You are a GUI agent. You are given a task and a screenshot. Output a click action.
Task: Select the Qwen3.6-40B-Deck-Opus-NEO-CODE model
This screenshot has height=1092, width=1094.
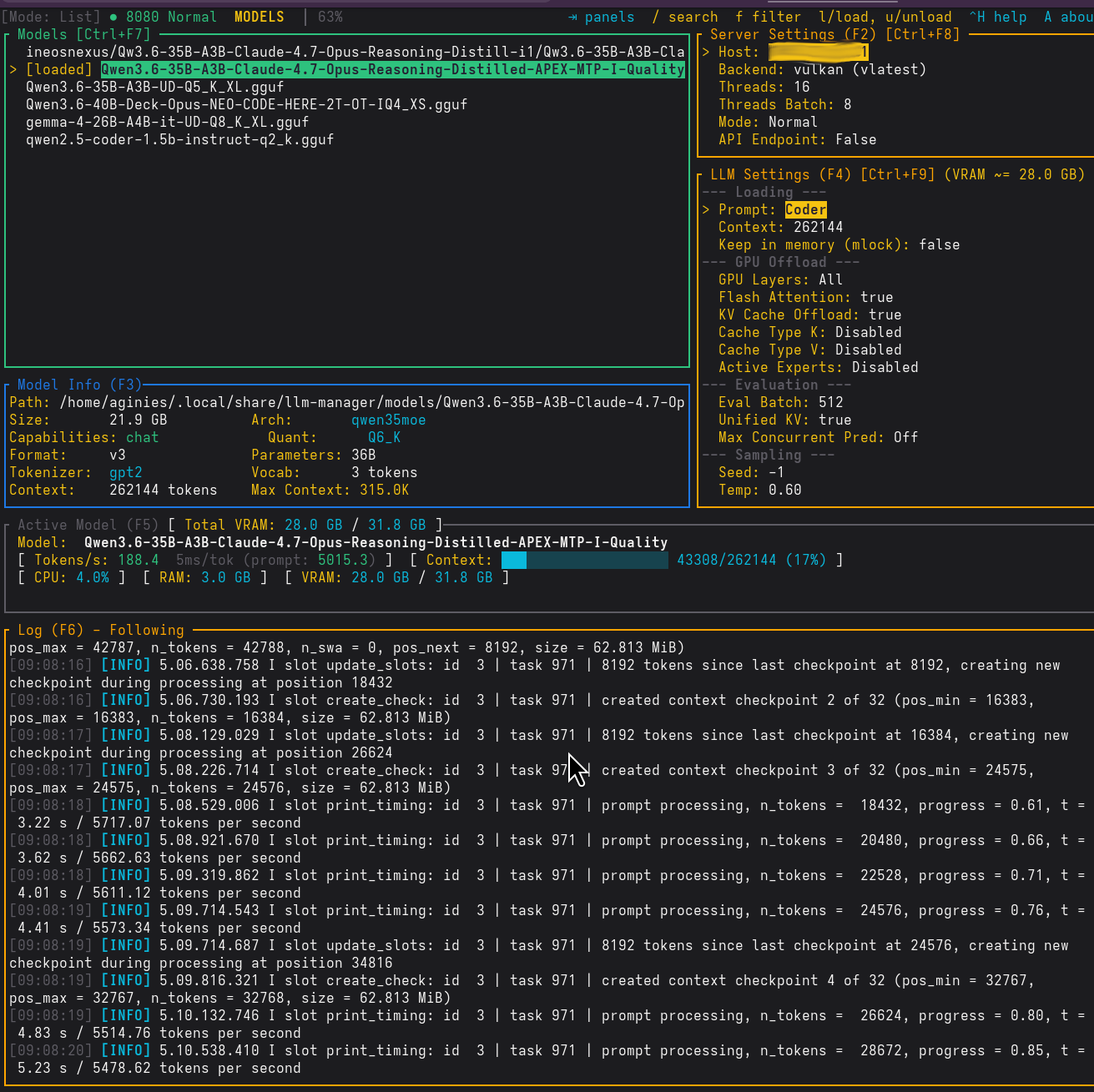[247, 104]
